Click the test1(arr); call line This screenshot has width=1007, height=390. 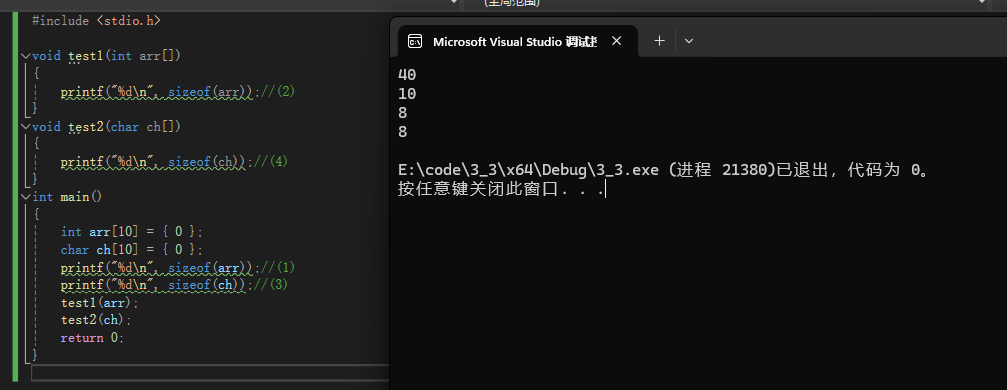point(100,302)
